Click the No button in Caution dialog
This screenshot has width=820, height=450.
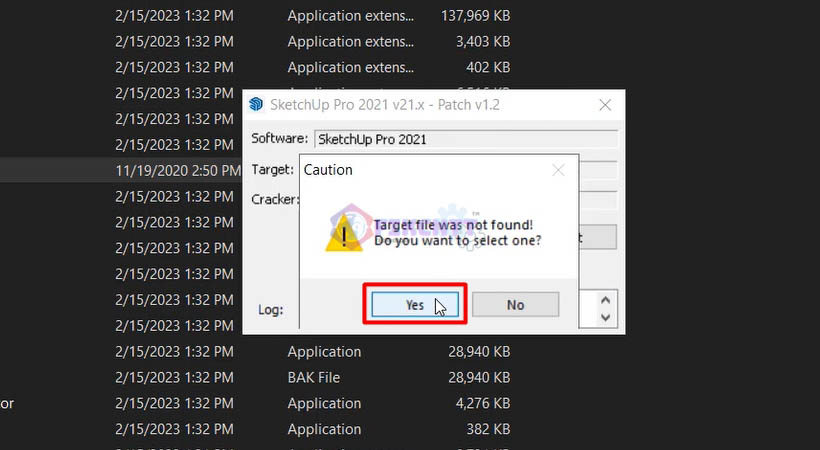515,305
